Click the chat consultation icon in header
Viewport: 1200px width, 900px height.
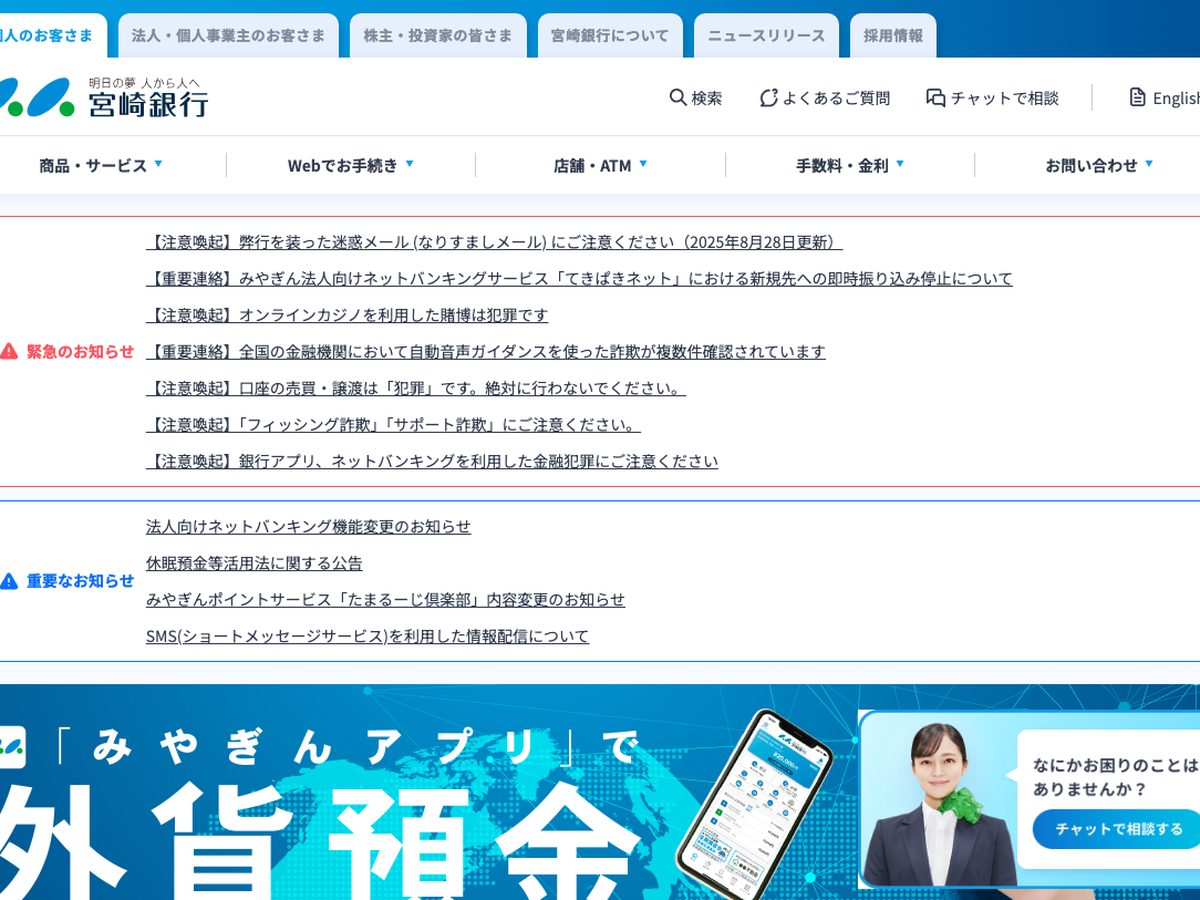(936, 98)
